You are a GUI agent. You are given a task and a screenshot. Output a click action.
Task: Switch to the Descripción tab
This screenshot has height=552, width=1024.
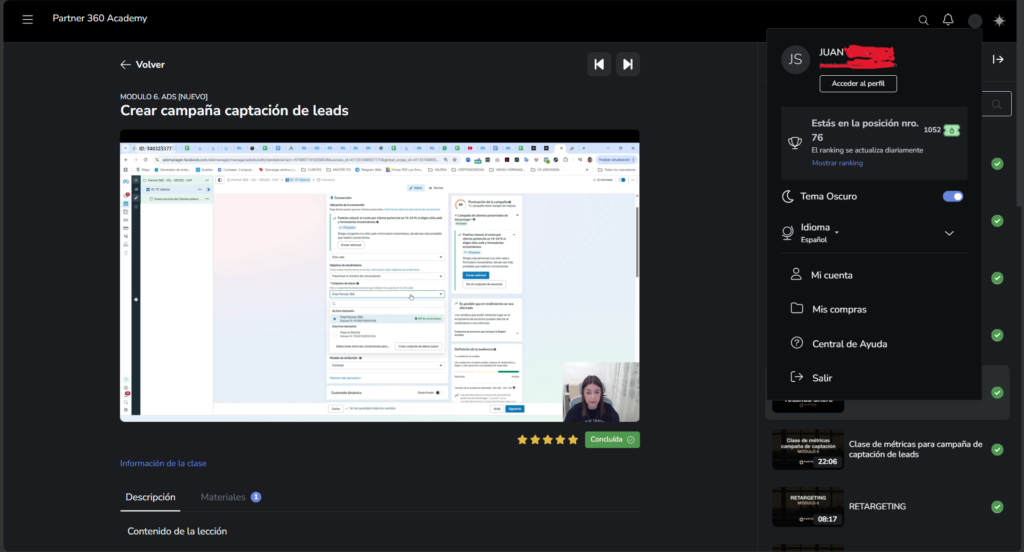150,497
